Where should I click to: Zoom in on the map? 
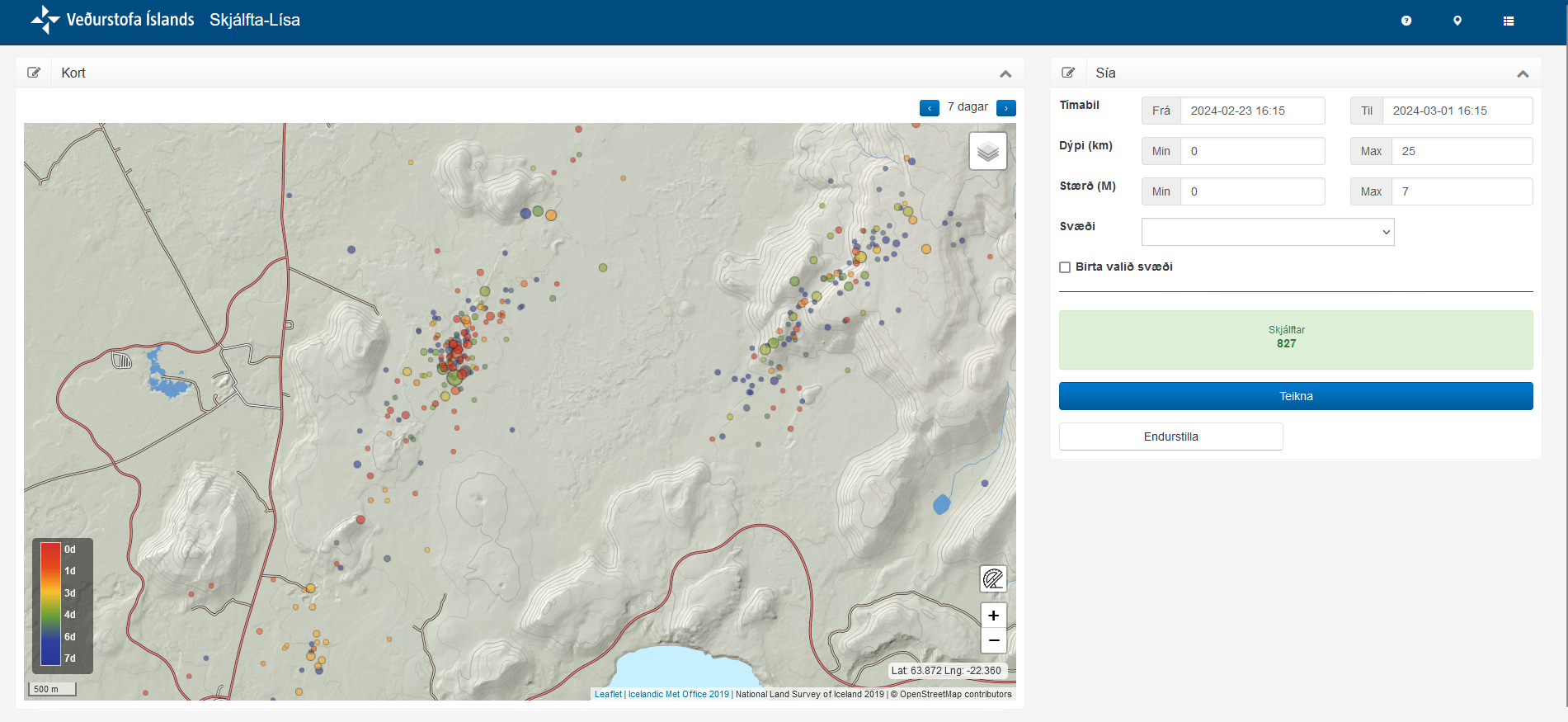point(993,616)
